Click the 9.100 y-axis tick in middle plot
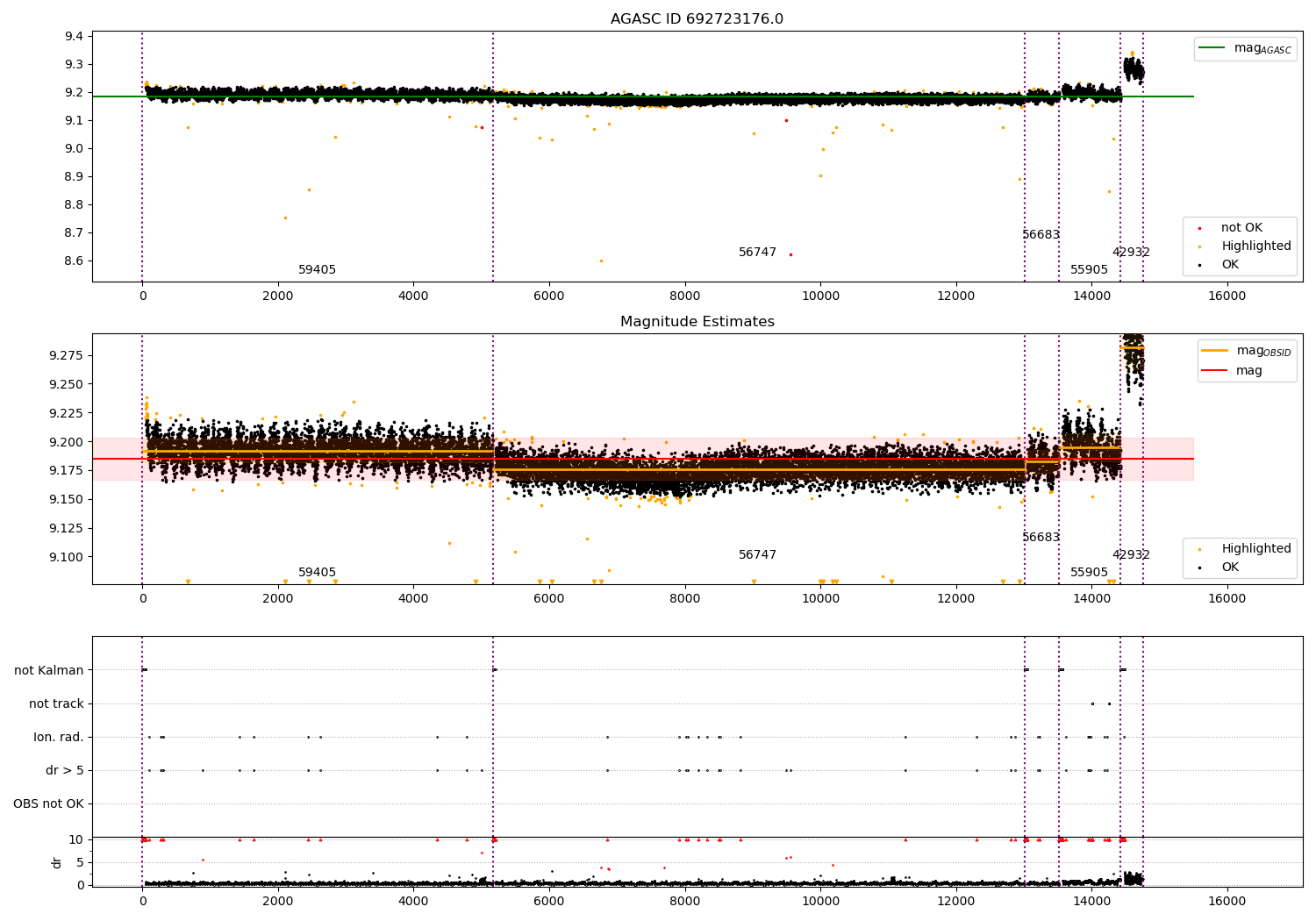The height and width of the screenshot is (921, 1316). pos(67,557)
